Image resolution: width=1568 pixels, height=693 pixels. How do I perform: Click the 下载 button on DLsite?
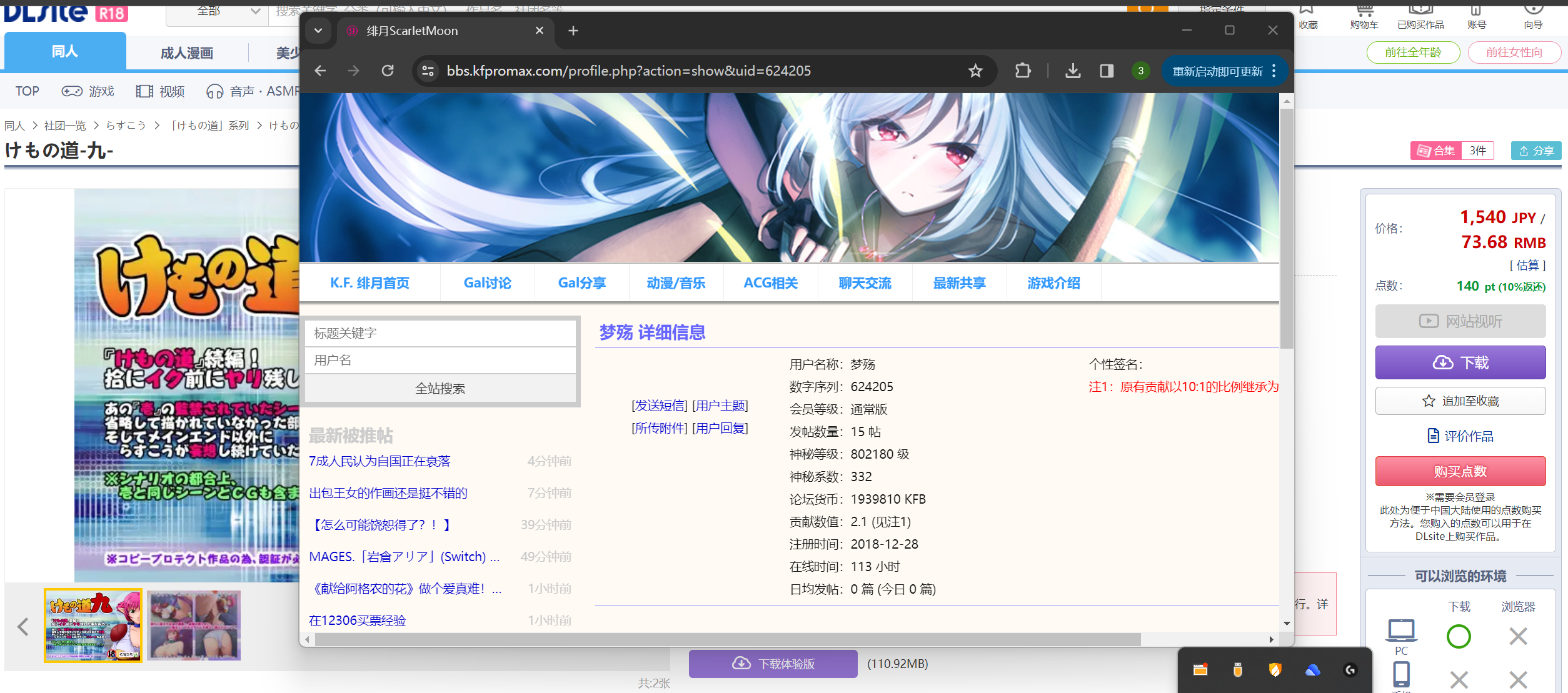click(x=1460, y=362)
